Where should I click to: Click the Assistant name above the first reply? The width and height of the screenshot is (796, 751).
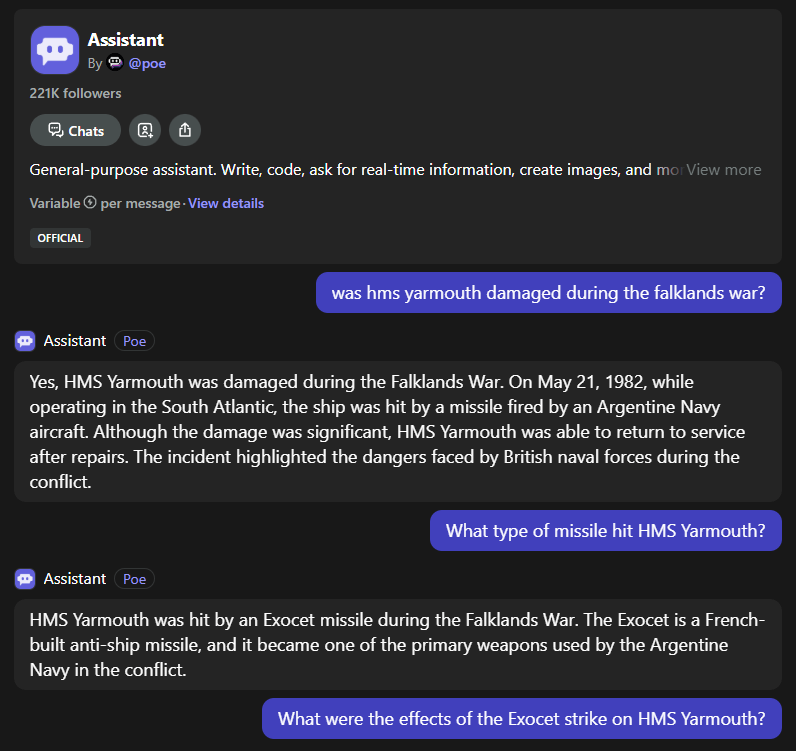pos(75,341)
